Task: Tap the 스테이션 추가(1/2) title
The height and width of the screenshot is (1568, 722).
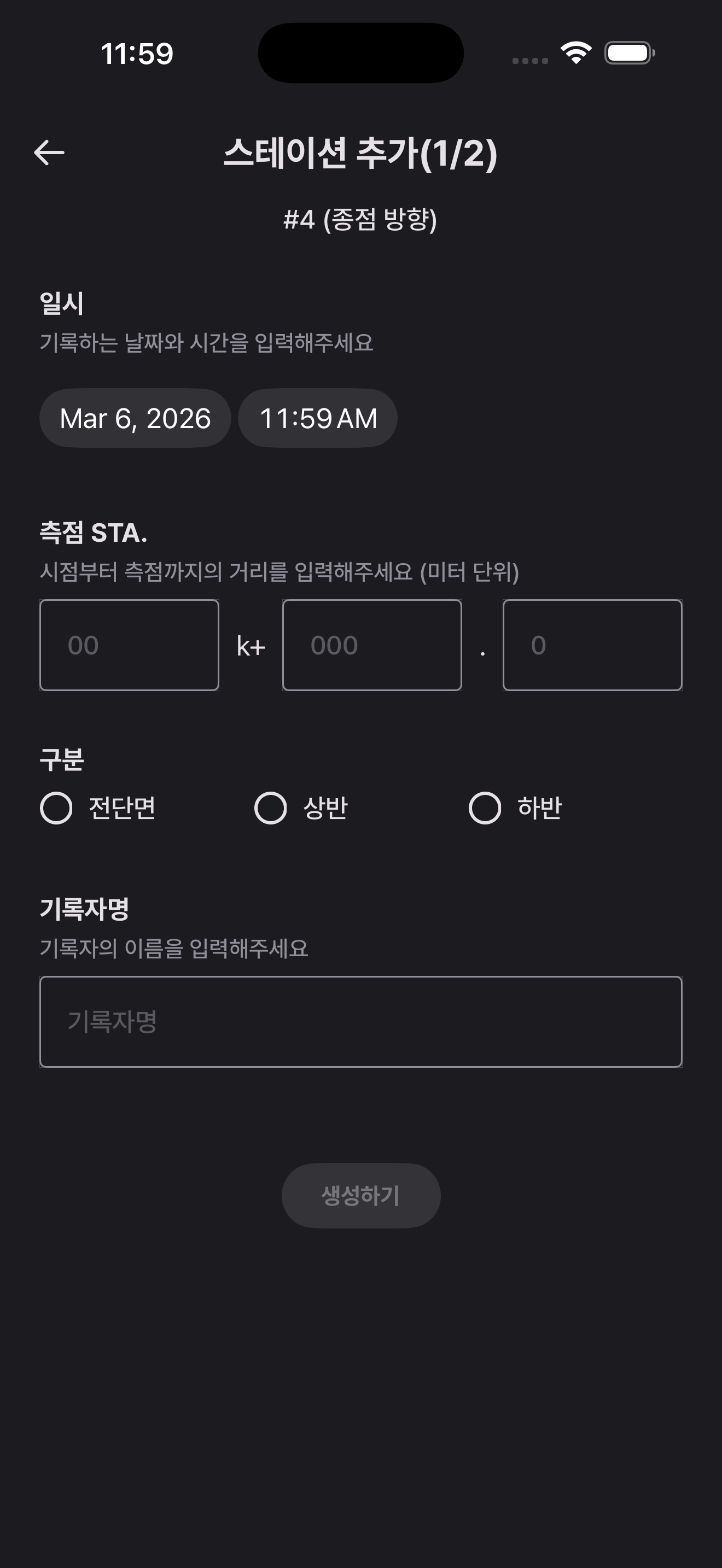Action: [x=360, y=153]
